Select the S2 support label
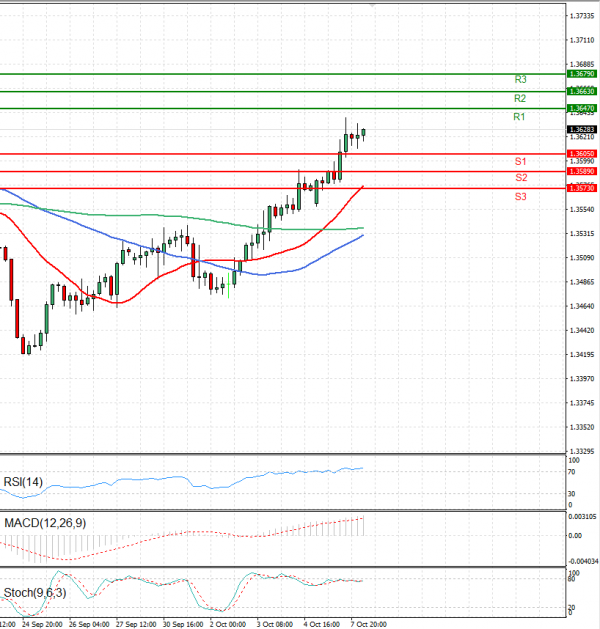Image resolution: width=600 pixels, height=629 pixels. 521,177
